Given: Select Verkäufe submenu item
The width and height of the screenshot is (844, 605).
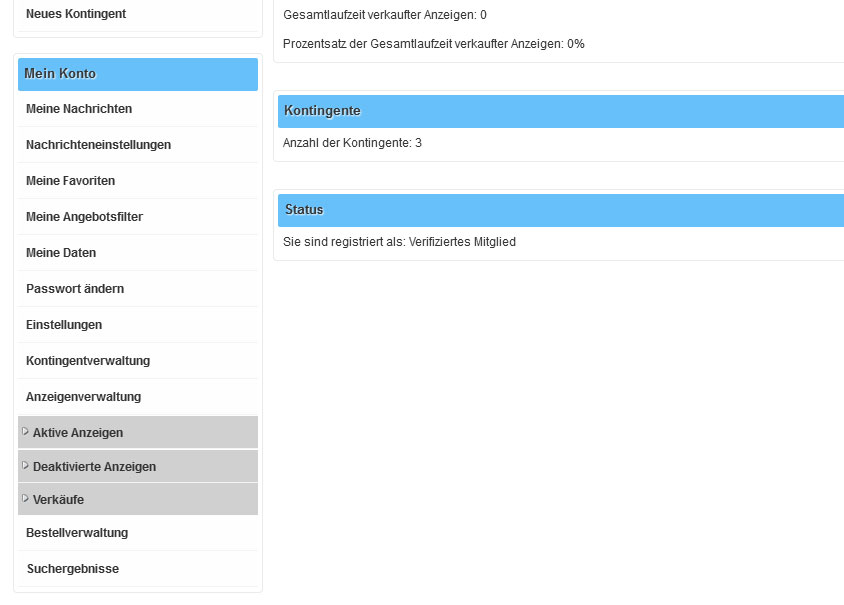Looking at the screenshot, I should 138,499.
